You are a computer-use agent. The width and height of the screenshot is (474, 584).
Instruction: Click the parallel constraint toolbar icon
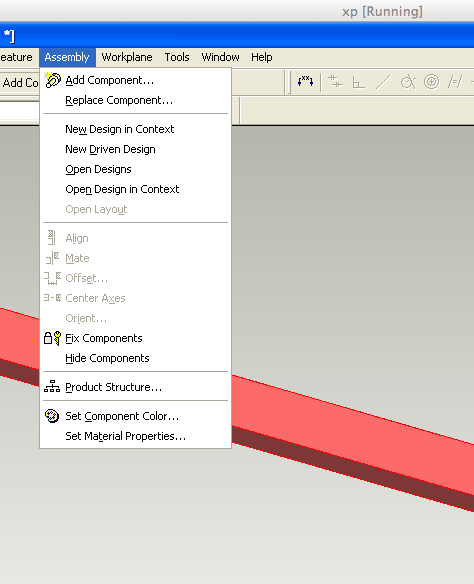(455, 82)
